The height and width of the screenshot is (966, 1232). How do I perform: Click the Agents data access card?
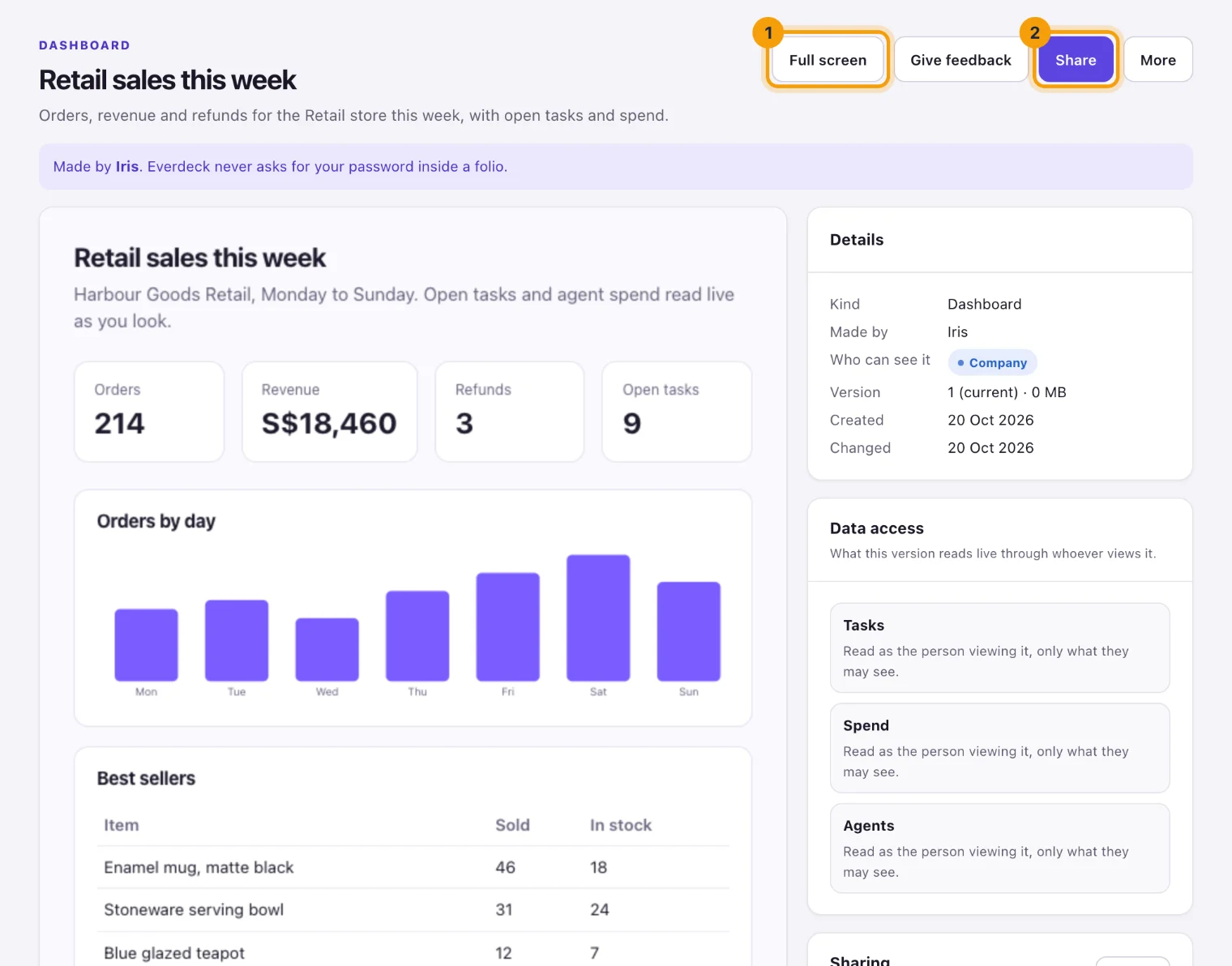[x=999, y=848]
